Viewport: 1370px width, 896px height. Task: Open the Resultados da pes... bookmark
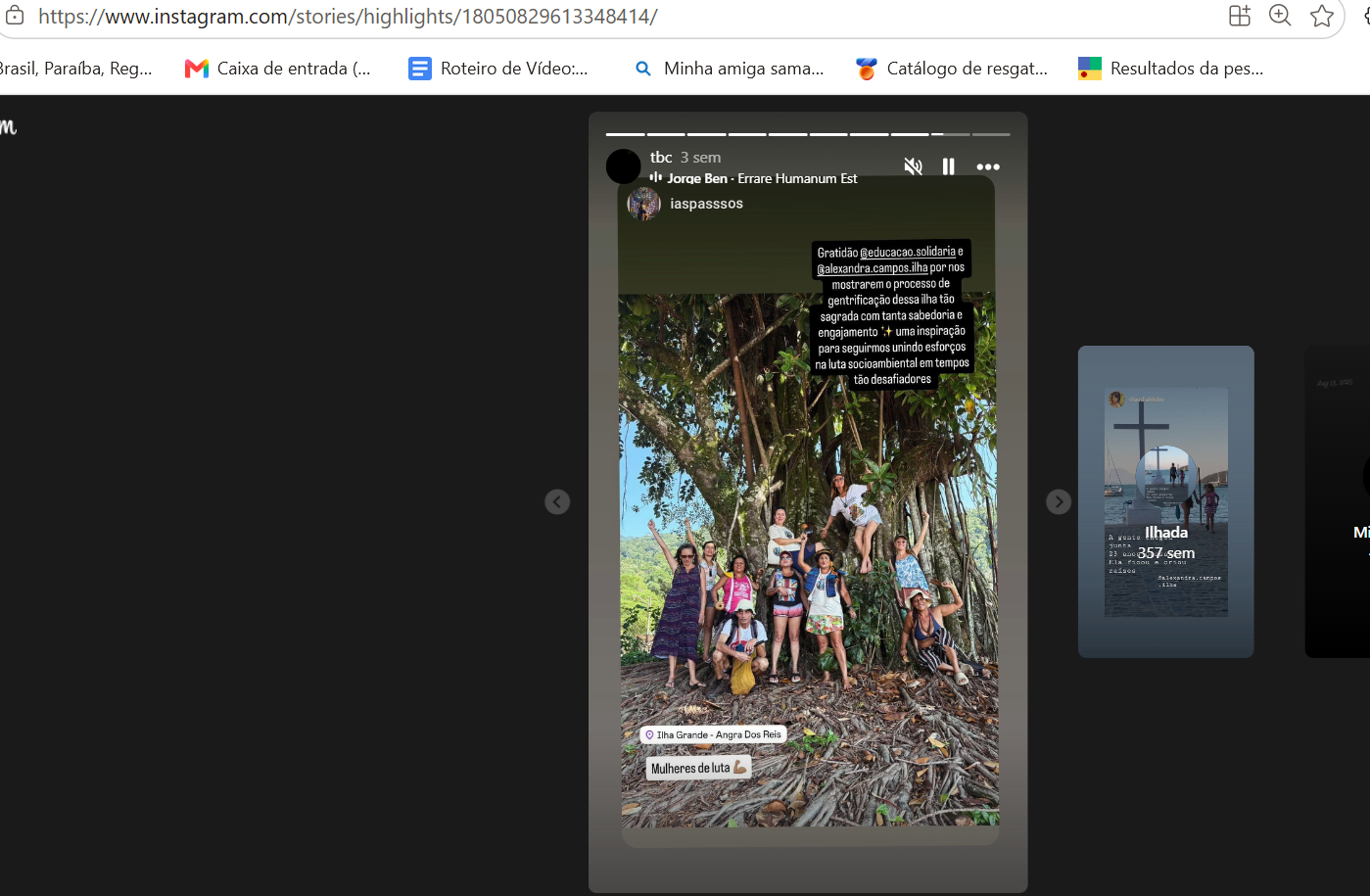1171,69
